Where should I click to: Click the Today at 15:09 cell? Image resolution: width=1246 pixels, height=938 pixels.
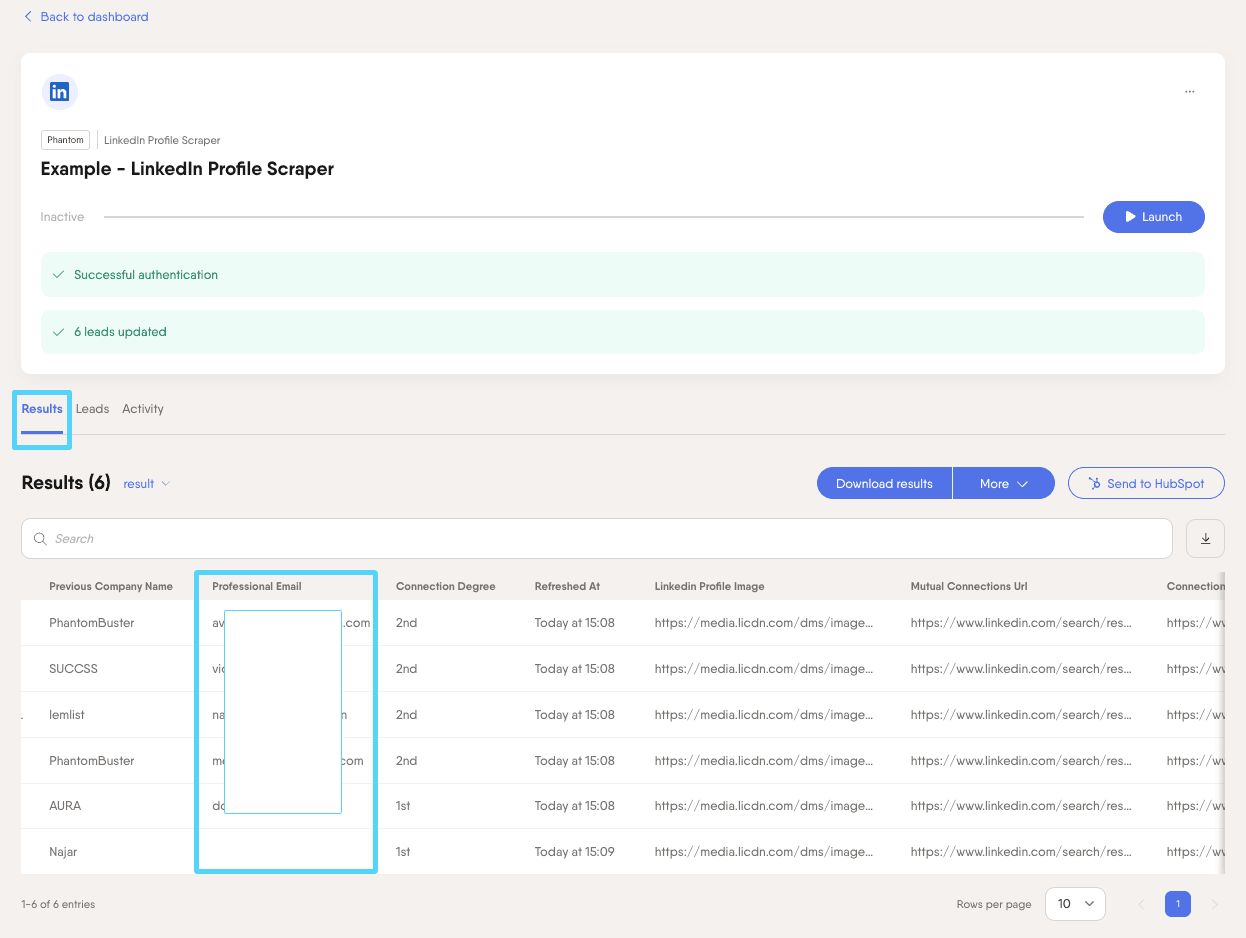pos(575,852)
